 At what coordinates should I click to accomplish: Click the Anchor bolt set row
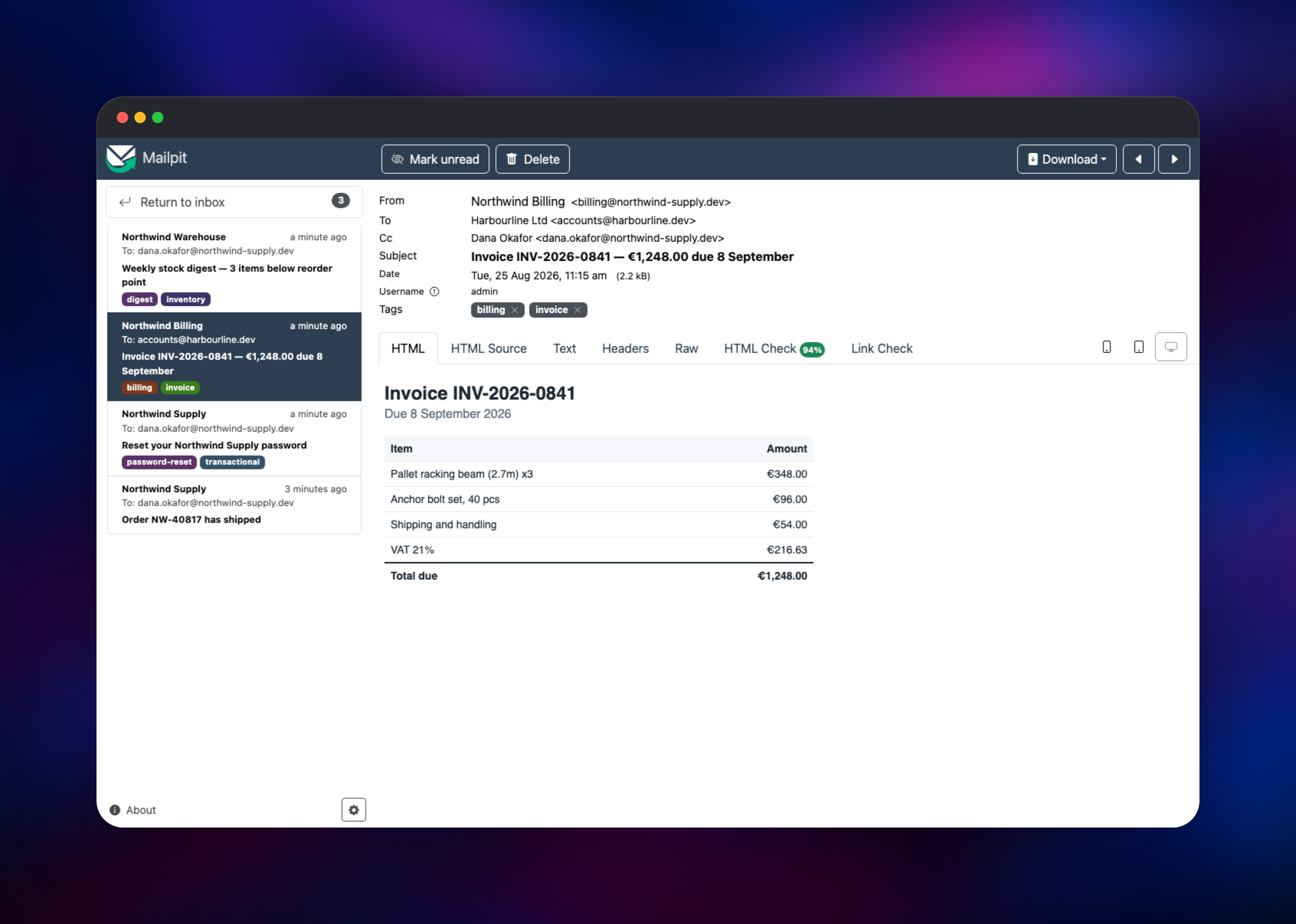coord(599,500)
